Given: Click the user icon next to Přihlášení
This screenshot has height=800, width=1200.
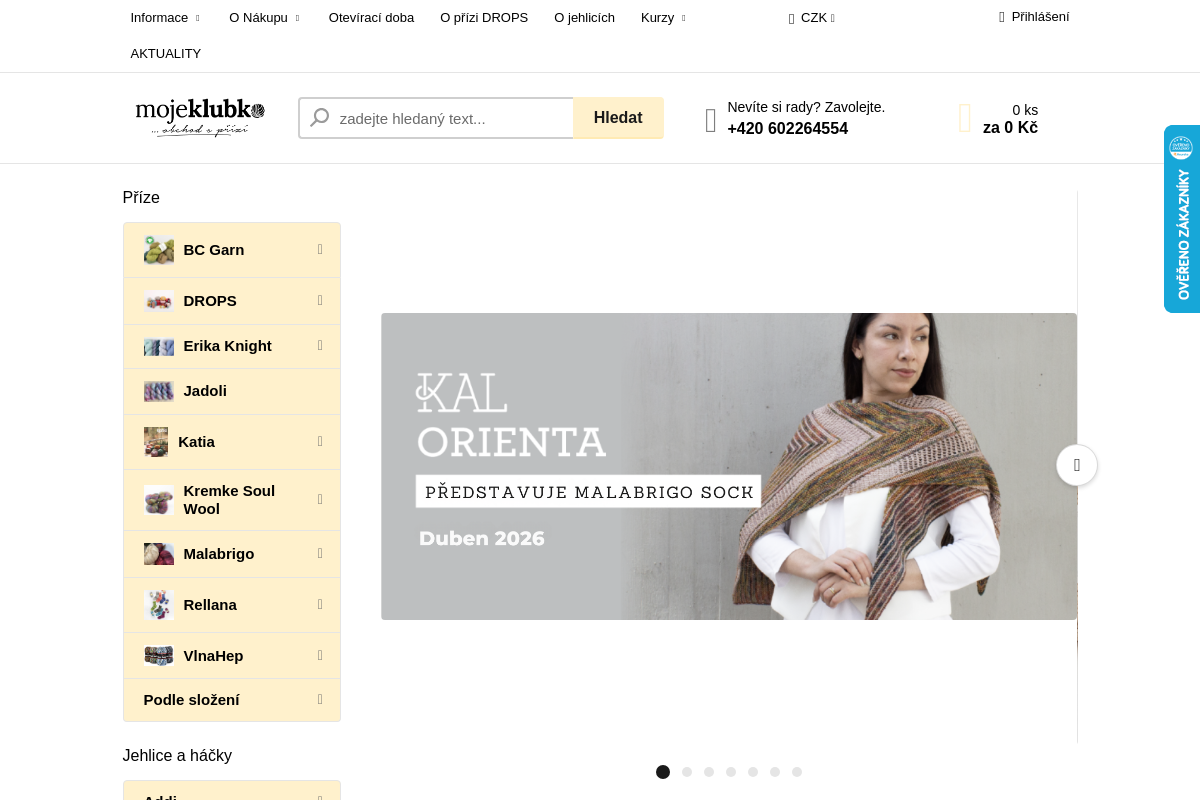Looking at the screenshot, I should [1002, 17].
